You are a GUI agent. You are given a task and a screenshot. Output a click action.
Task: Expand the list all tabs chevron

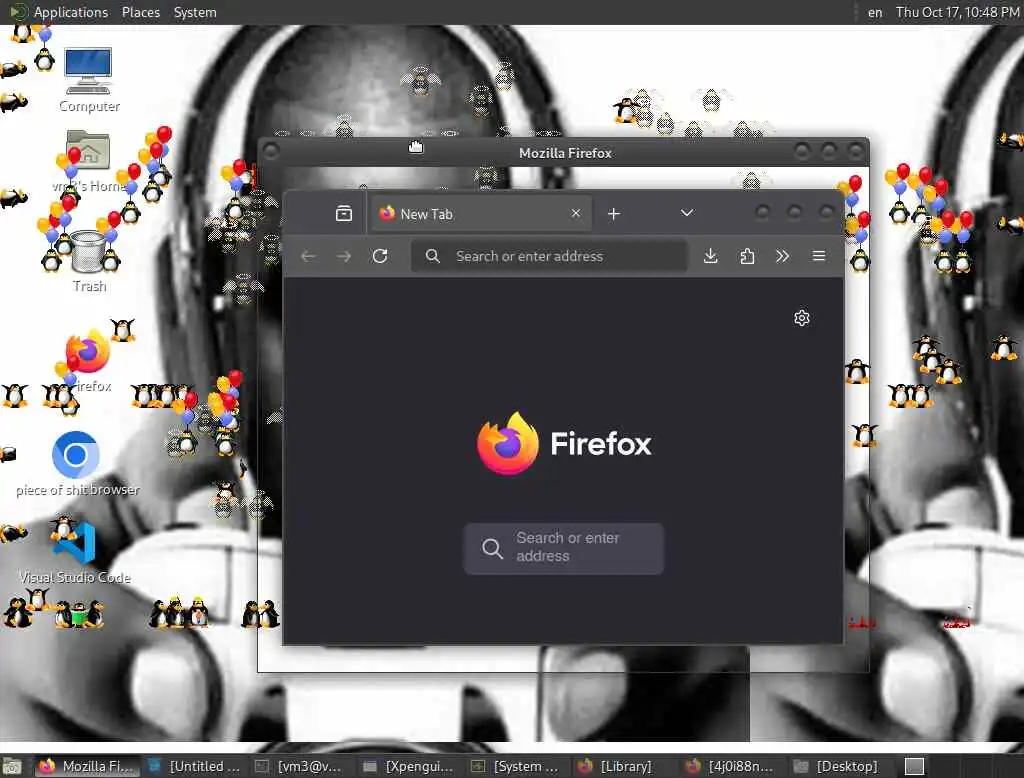pyautogui.click(x=686, y=213)
